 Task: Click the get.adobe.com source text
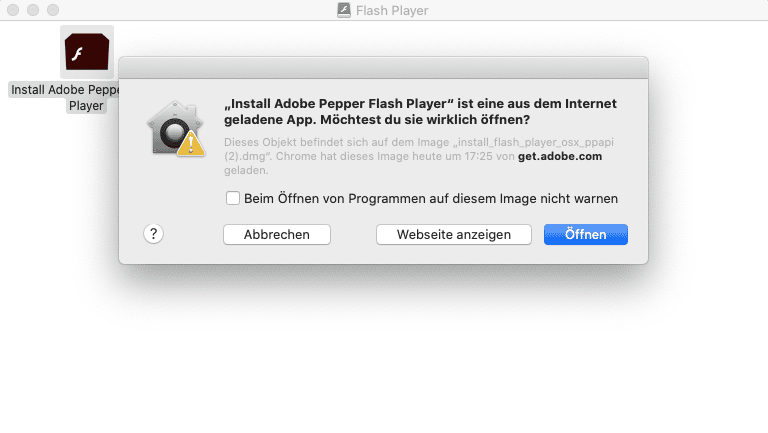[x=560, y=156]
